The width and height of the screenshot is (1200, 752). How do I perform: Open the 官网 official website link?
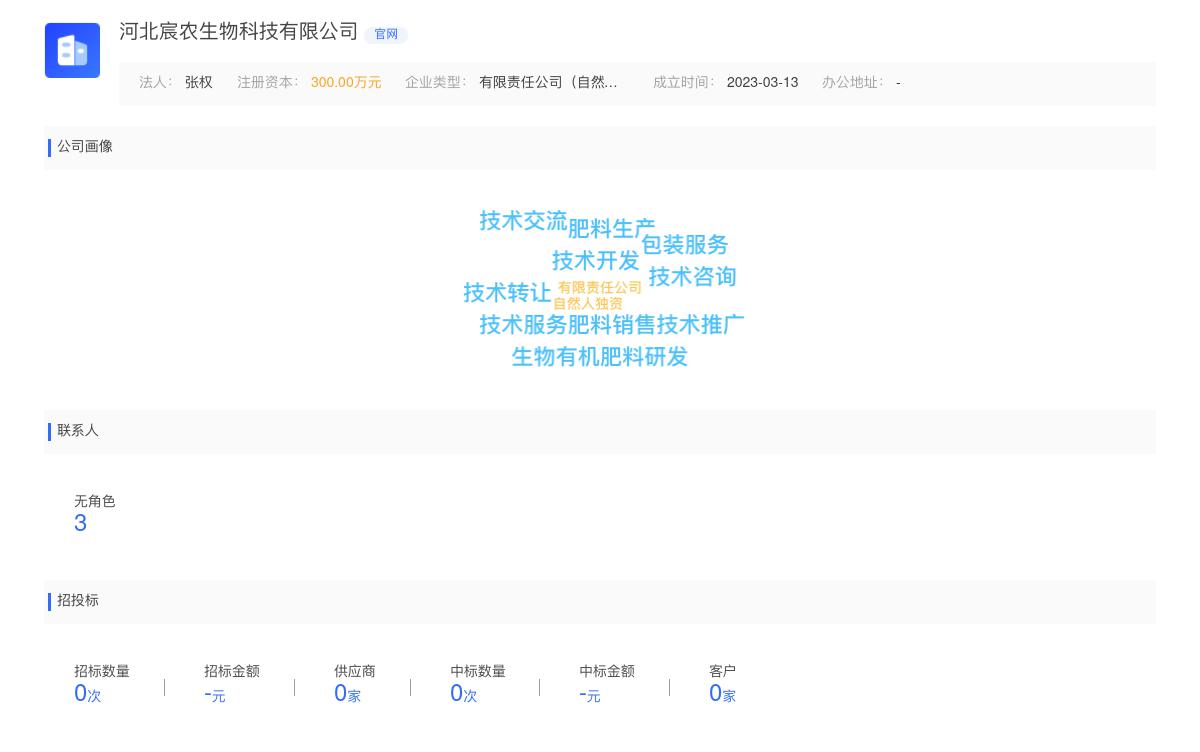pyautogui.click(x=386, y=34)
